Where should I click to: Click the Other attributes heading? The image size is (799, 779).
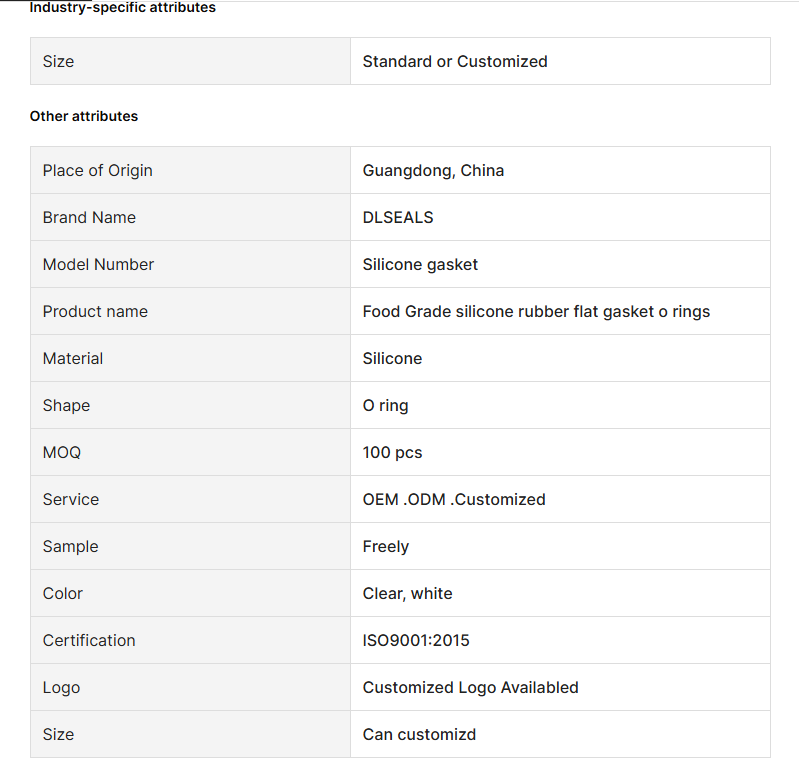point(84,116)
